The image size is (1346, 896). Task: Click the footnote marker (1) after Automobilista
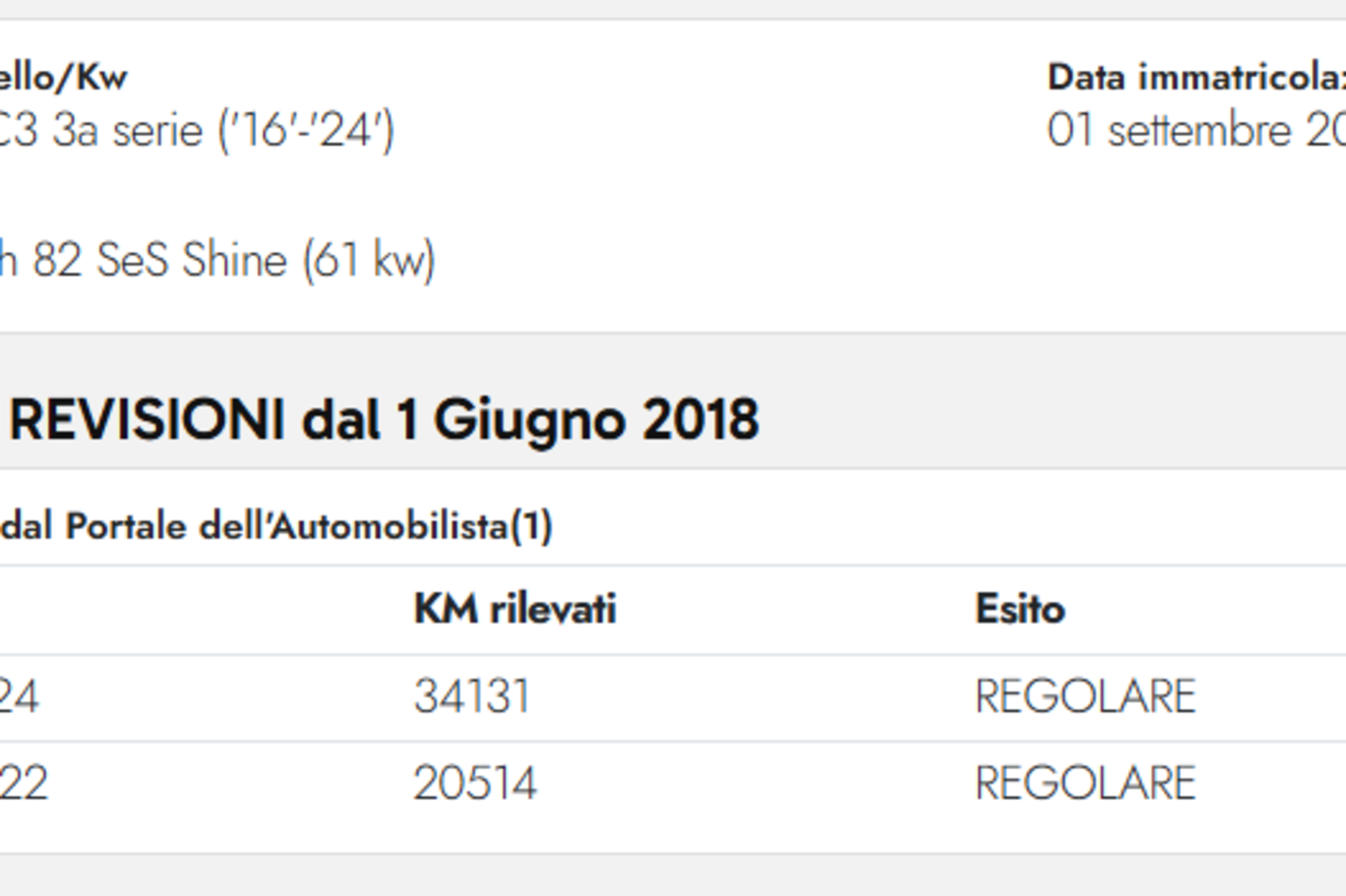[532, 527]
